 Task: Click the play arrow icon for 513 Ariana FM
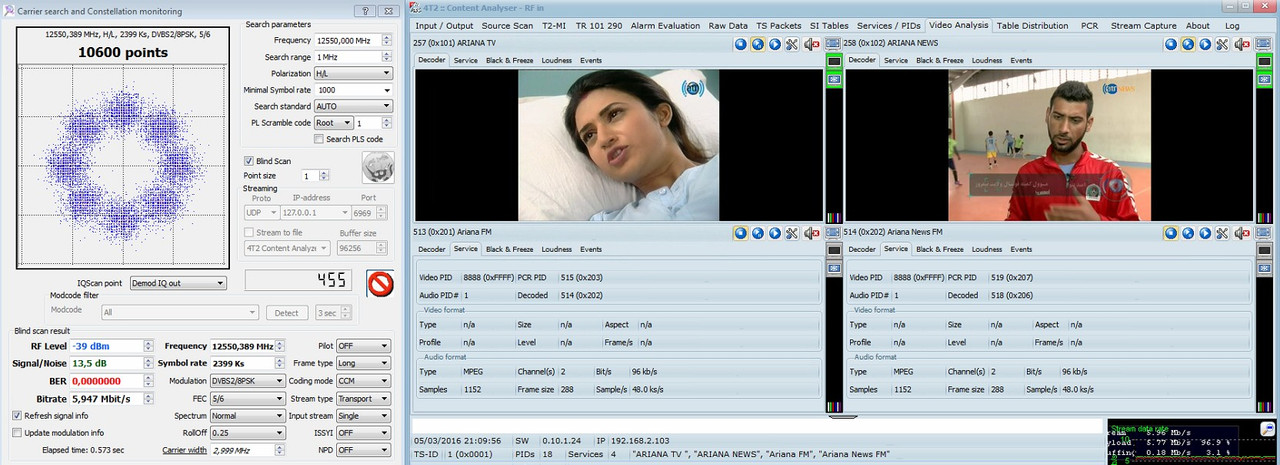click(774, 233)
